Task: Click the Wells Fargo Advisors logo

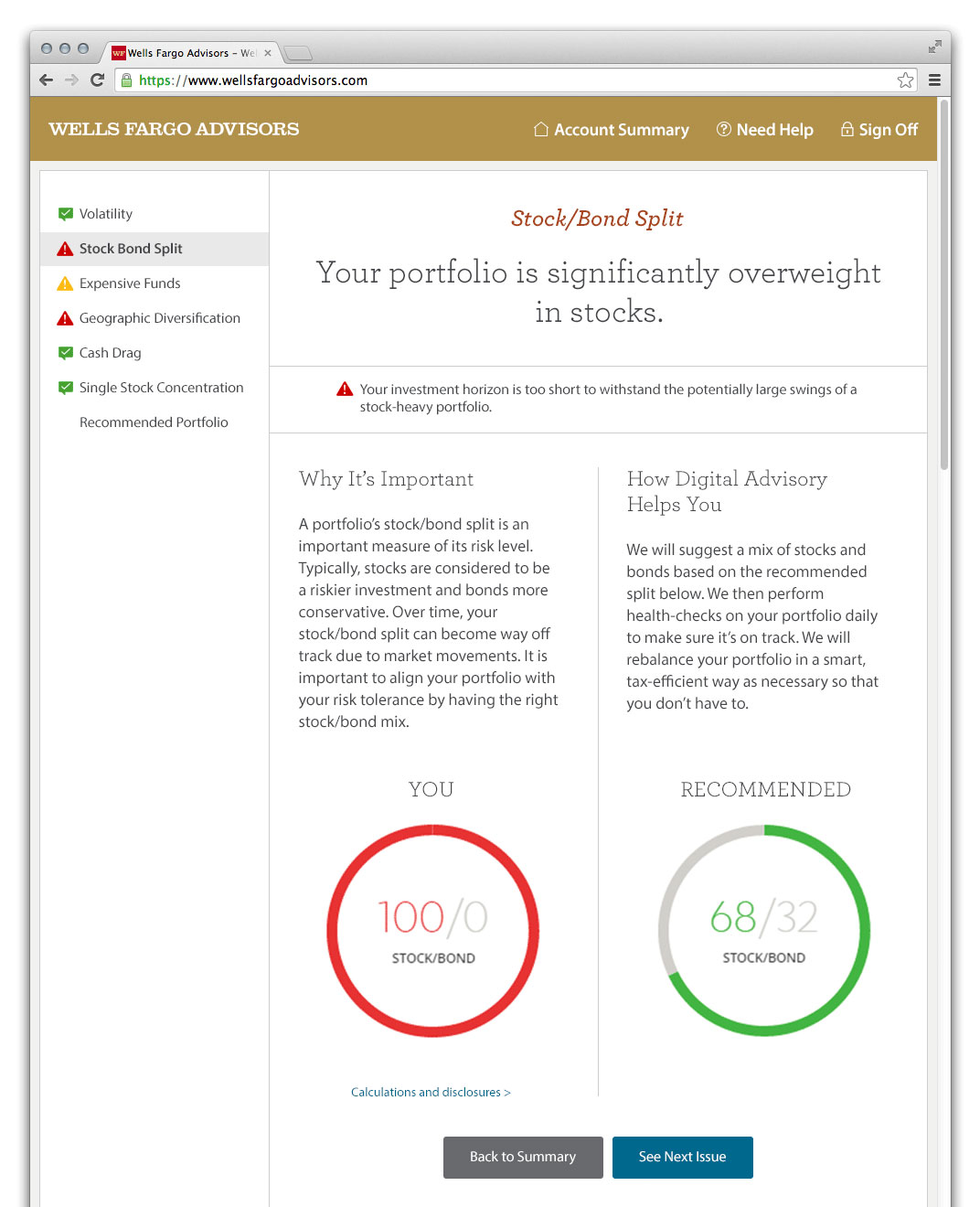Action: pyautogui.click(x=174, y=129)
